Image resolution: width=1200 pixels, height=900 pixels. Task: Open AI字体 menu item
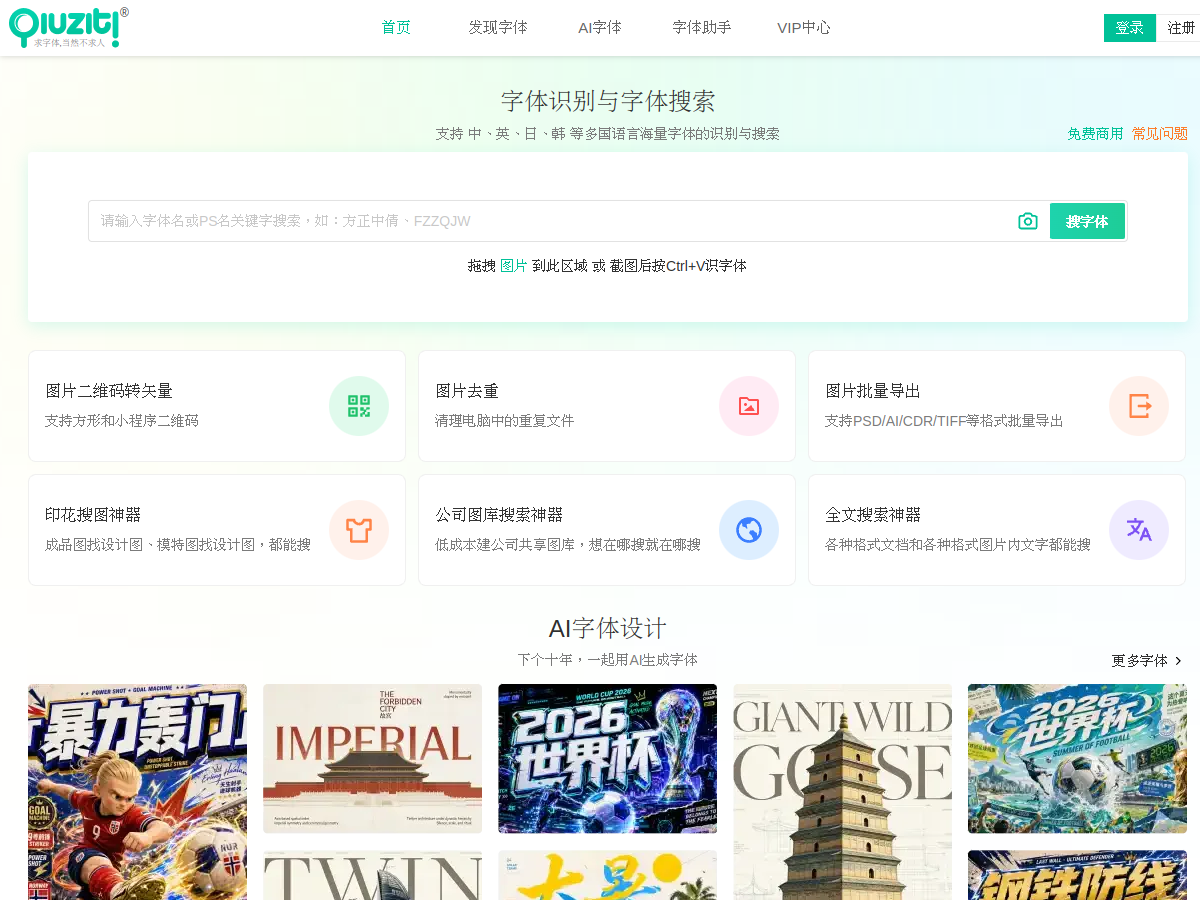[x=600, y=28]
